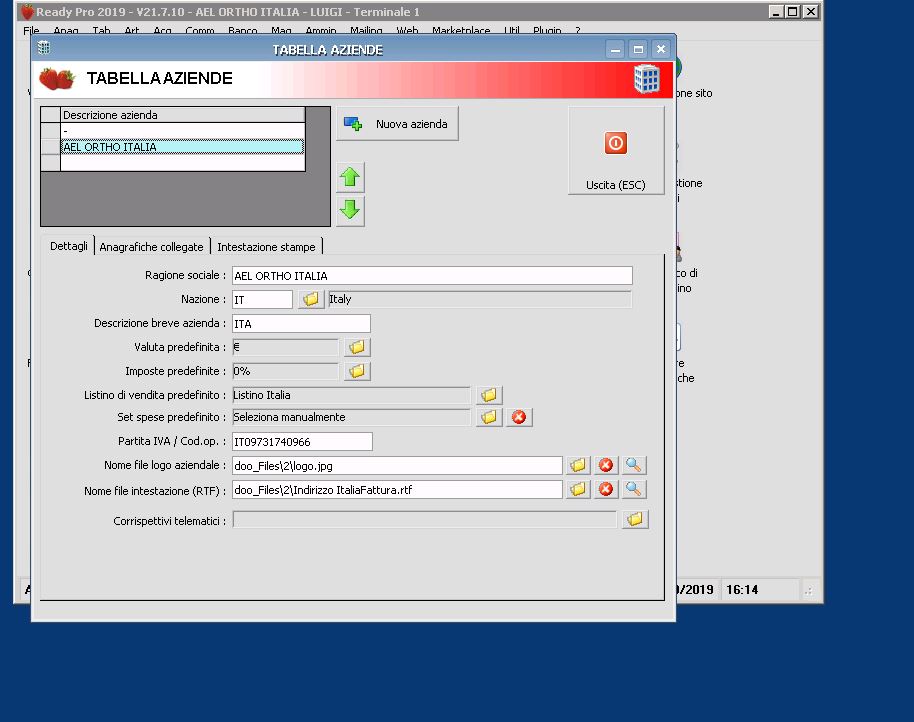
Task: Open Corrispettivi telematici folder picker
Action: point(635,519)
